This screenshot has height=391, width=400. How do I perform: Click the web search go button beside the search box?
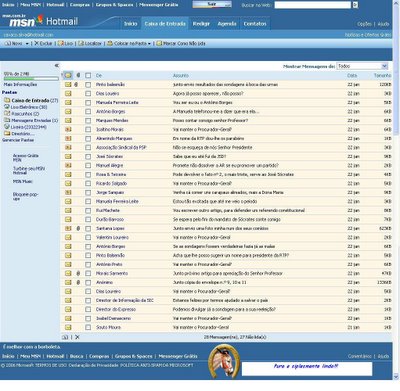(x=355, y=5)
